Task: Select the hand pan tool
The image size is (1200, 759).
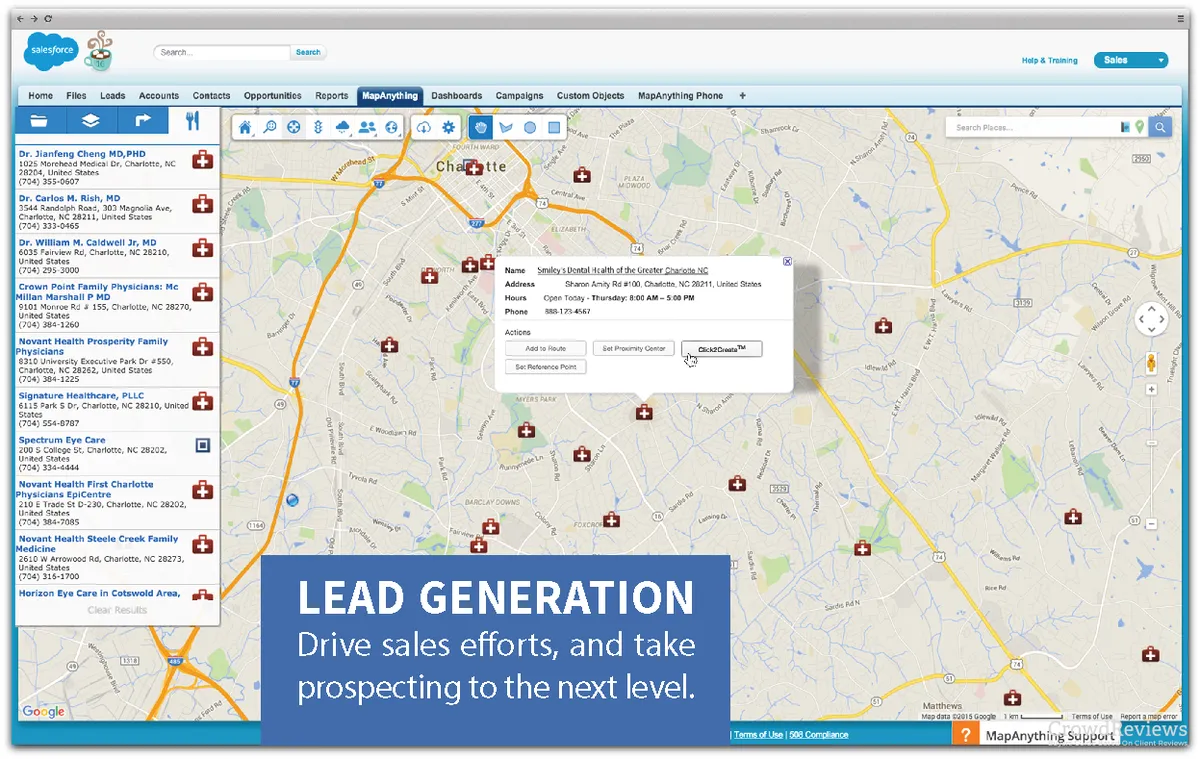Action: click(x=481, y=128)
